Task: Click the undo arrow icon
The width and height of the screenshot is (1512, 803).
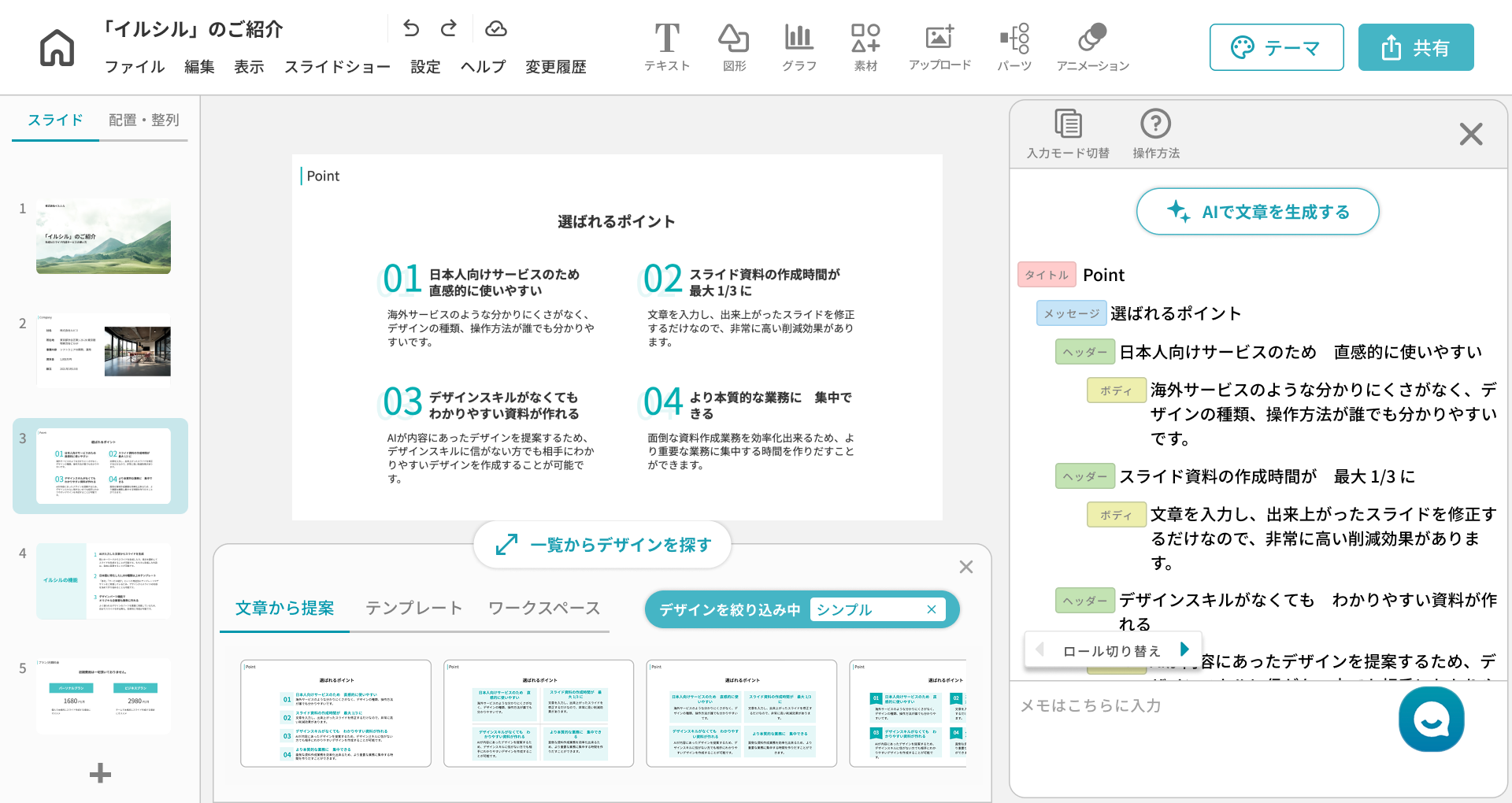Action: tap(411, 29)
